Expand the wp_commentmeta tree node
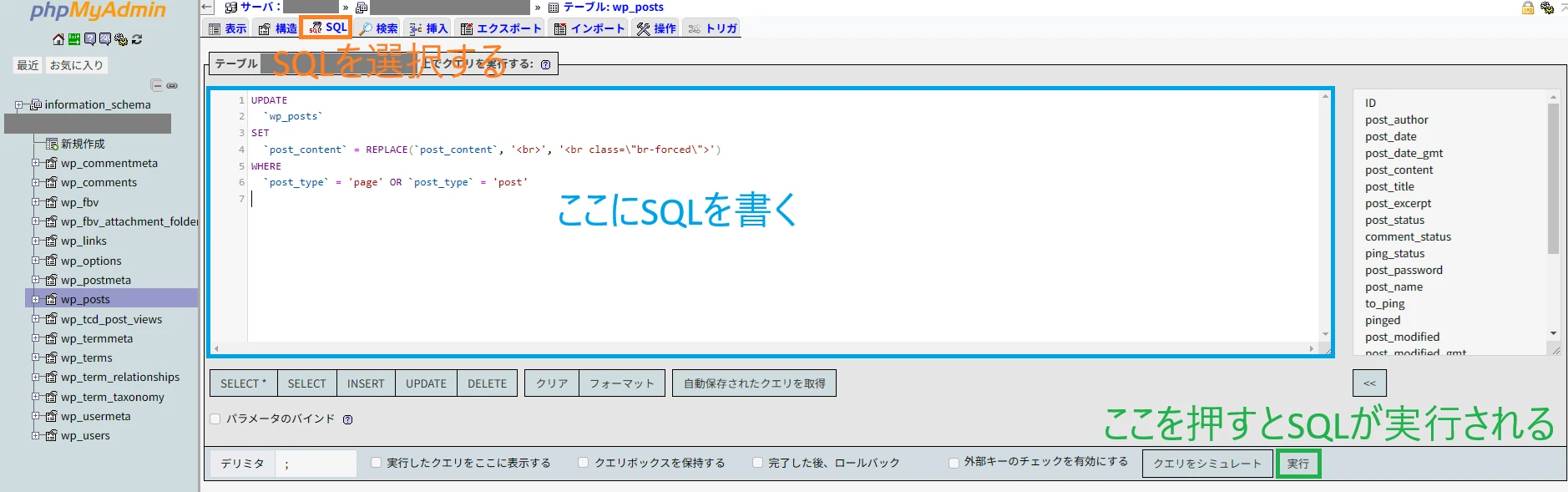The height and width of the screenshot is (492, 1568). (x=36, y=163)
